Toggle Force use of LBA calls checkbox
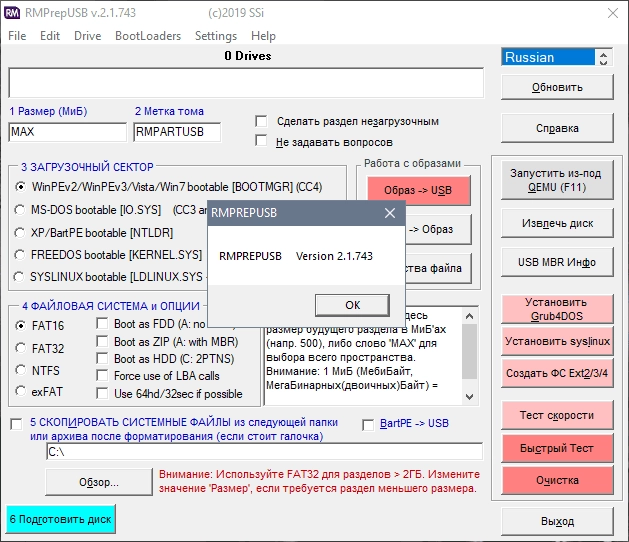Viewport: 629px width, 542px height. pyautogui.click(x=102, y=376)
